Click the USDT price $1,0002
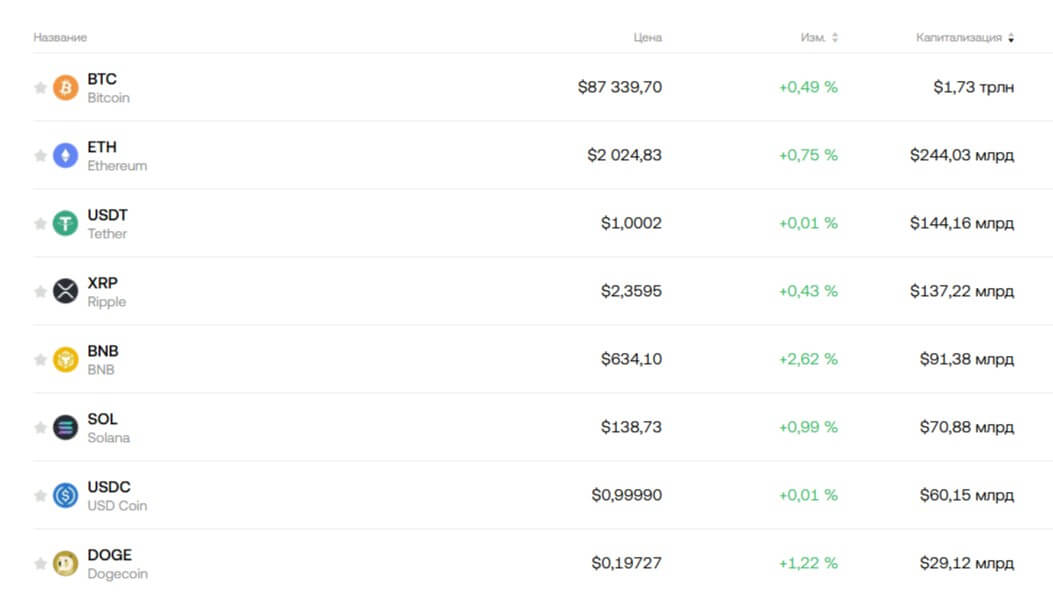This screenshot has width=1053, height=593. tap(631, 224)
